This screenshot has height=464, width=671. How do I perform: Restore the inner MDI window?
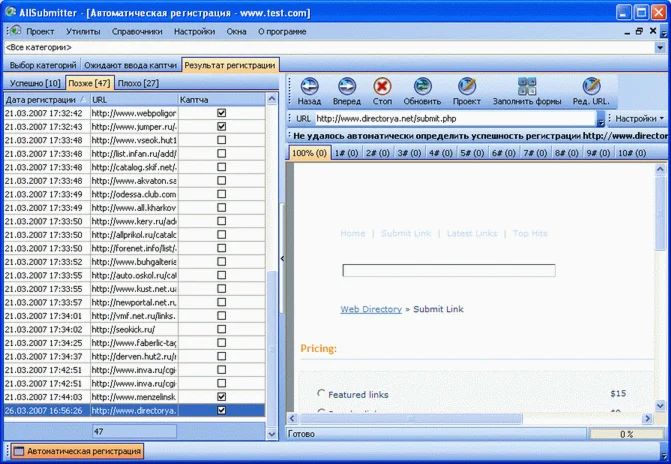point(639,31)
